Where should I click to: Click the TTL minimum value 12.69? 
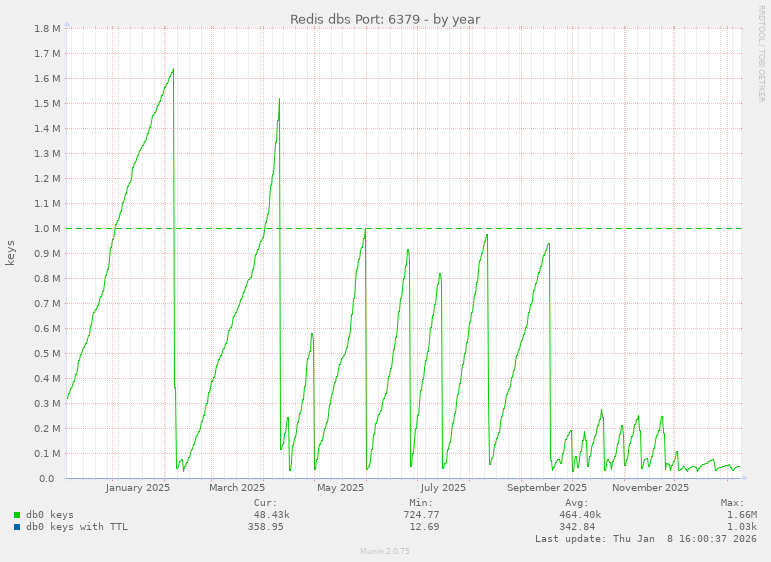(x=424, y=527)
